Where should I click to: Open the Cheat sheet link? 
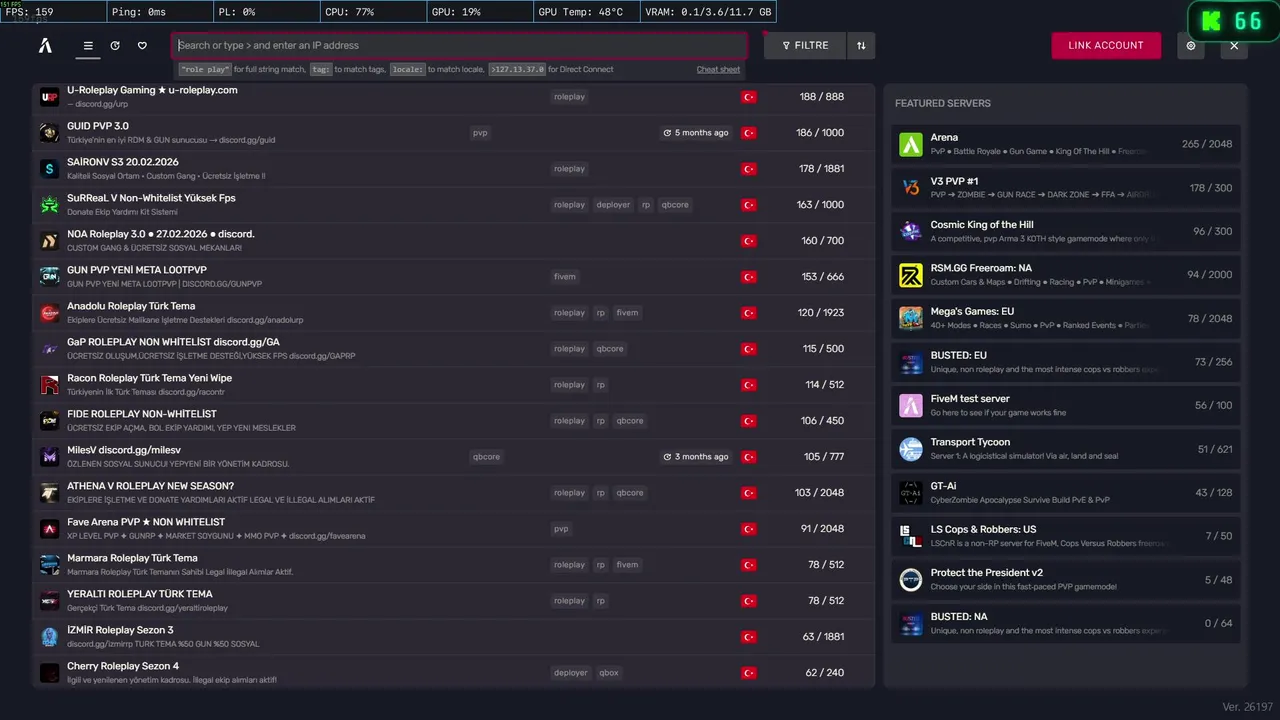point(718,70)
